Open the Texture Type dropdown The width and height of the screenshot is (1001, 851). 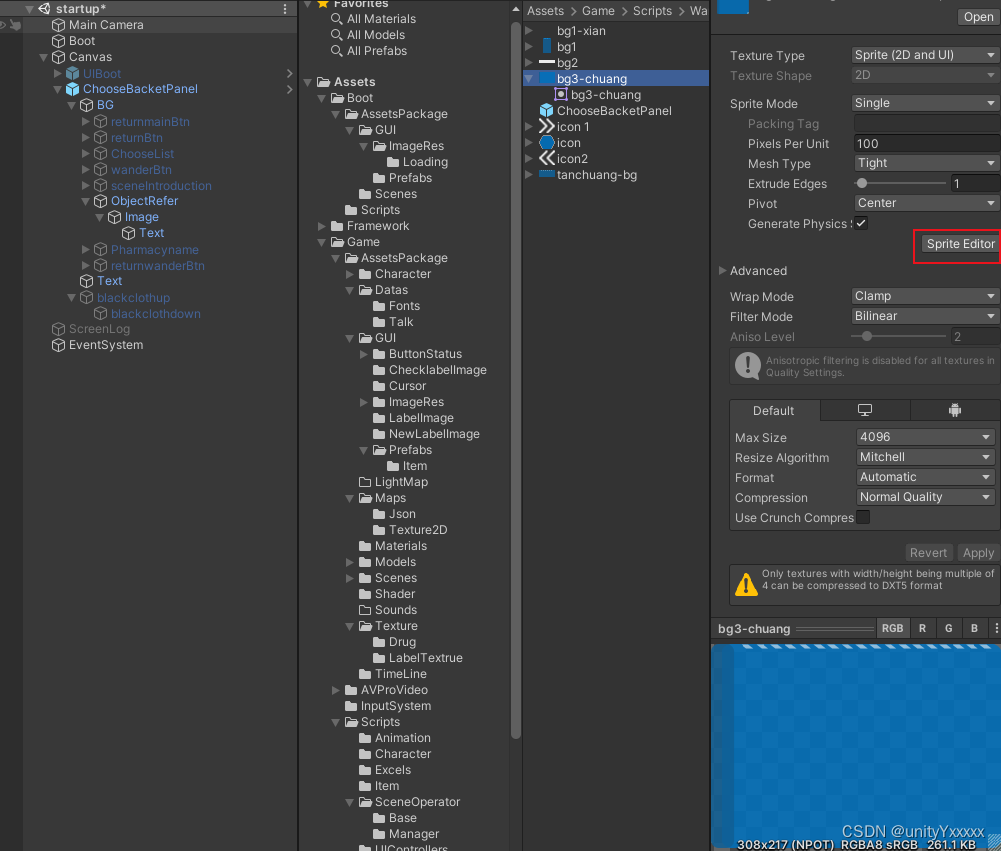coord(923,54)
